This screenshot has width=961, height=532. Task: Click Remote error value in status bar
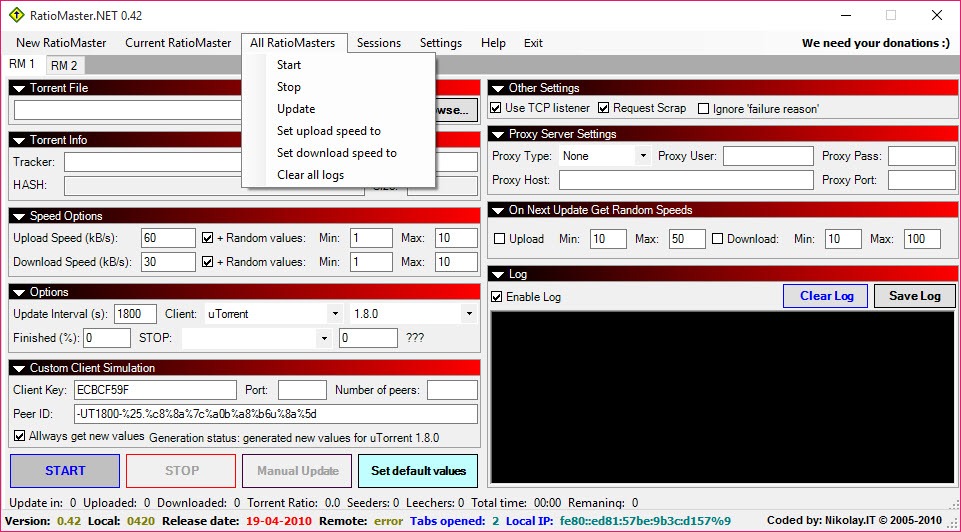click(x=389, y=522)
